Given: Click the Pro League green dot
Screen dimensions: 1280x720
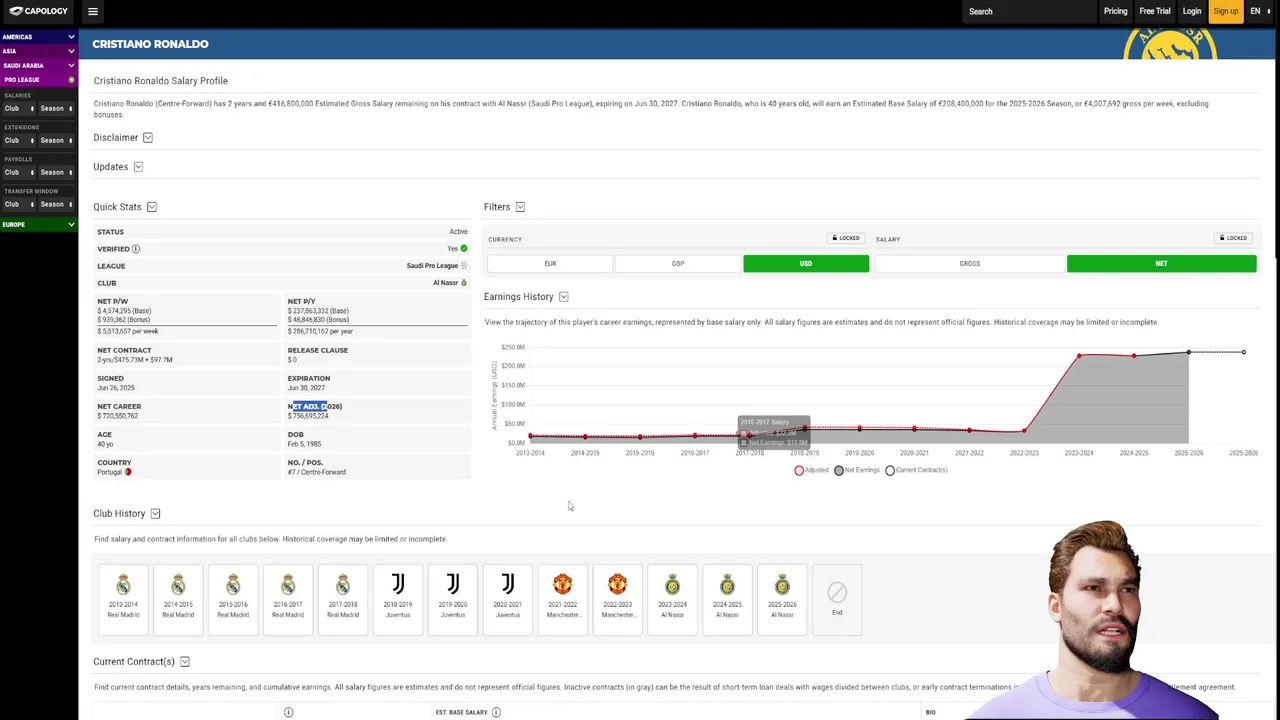Looking at the screenshot, I should [x=71, y=80].
